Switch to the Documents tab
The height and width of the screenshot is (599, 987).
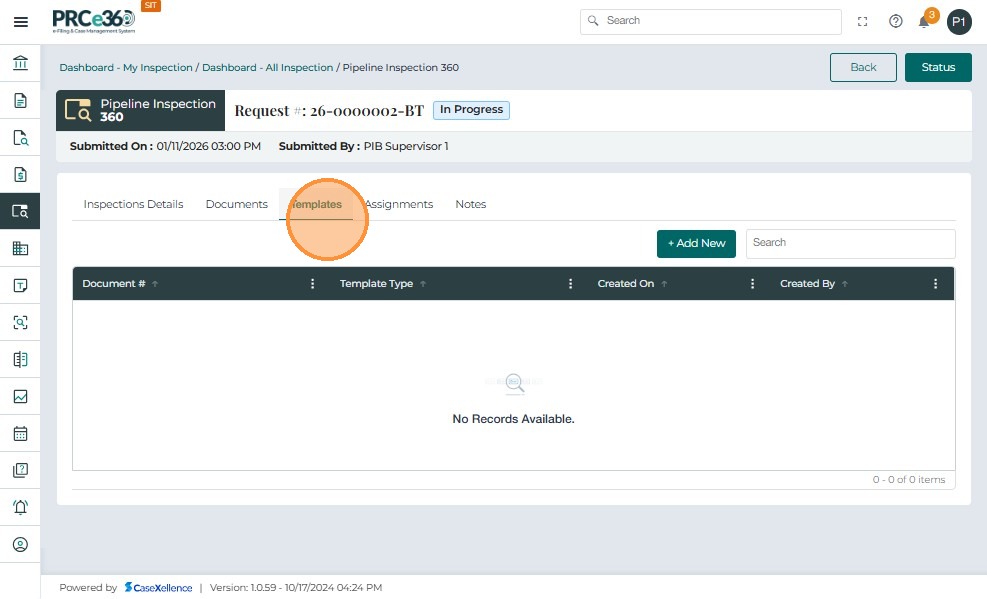pyautogui.click(x=237, y=204)
